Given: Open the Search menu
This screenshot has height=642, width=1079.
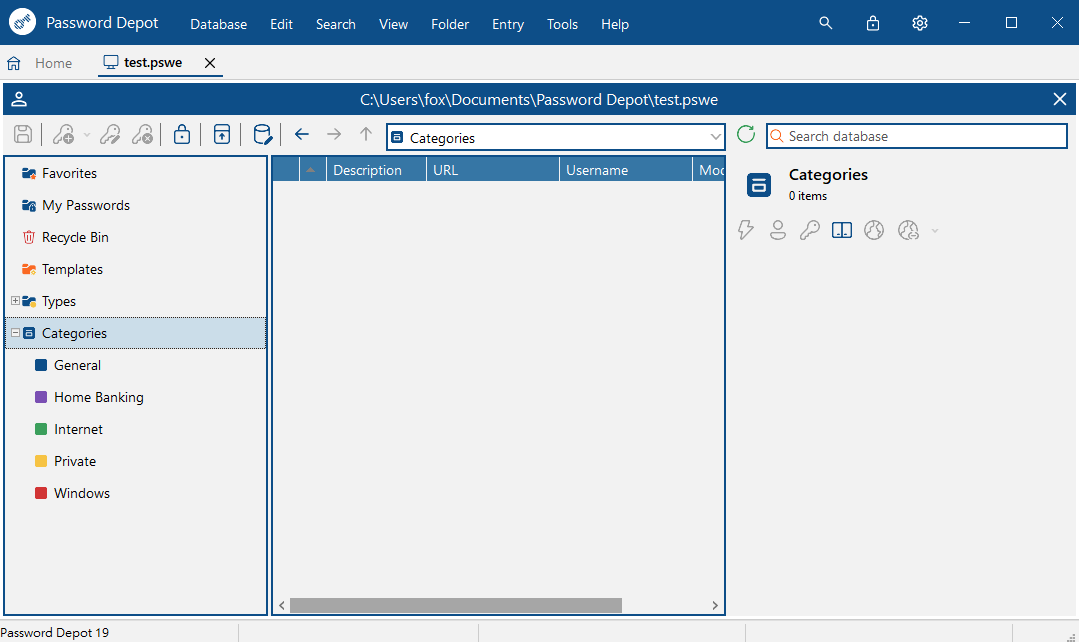Looking at the screenshot, I should click(x=336, y=24).
